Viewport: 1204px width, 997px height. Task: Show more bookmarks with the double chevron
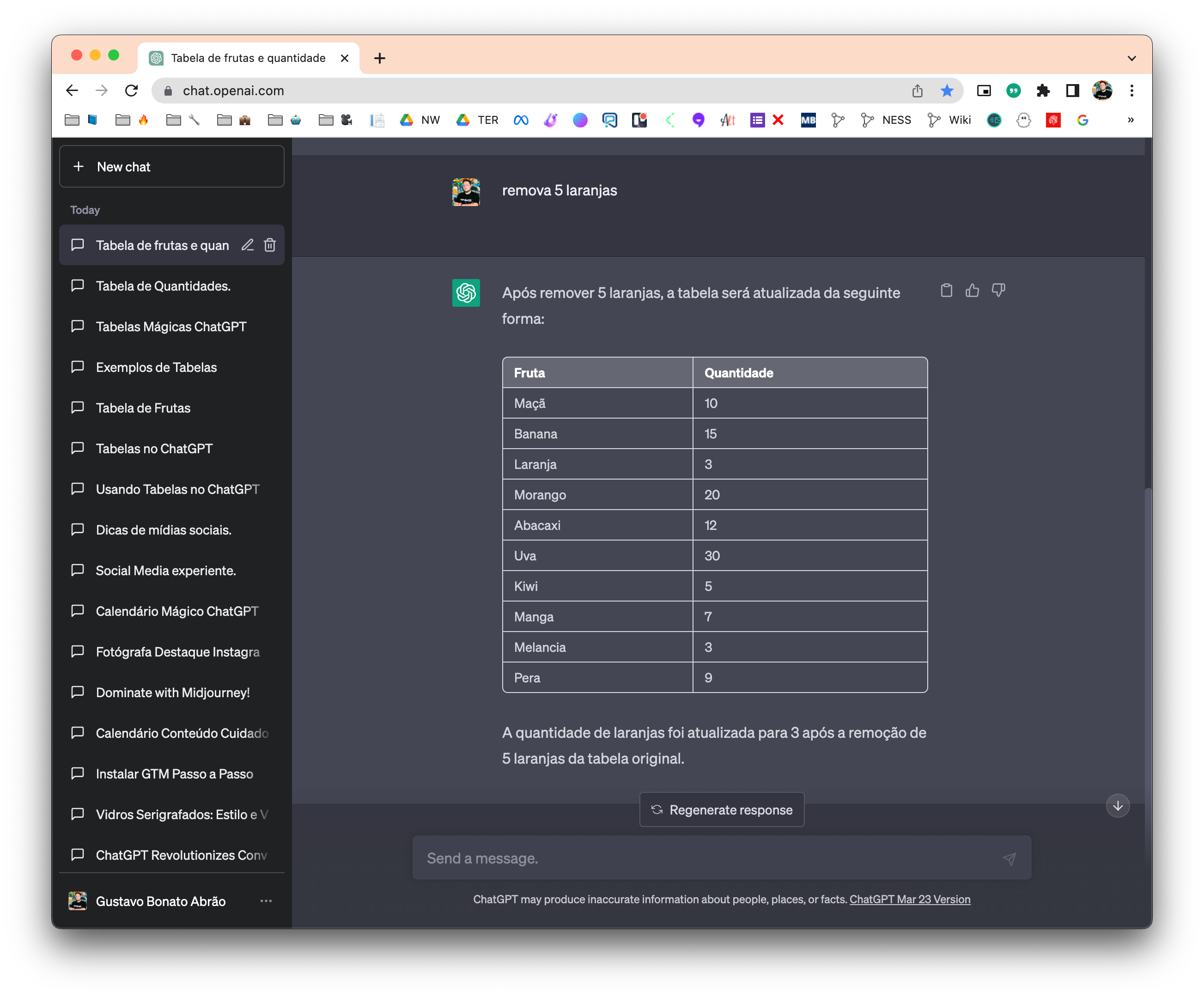pos(1131,120)
